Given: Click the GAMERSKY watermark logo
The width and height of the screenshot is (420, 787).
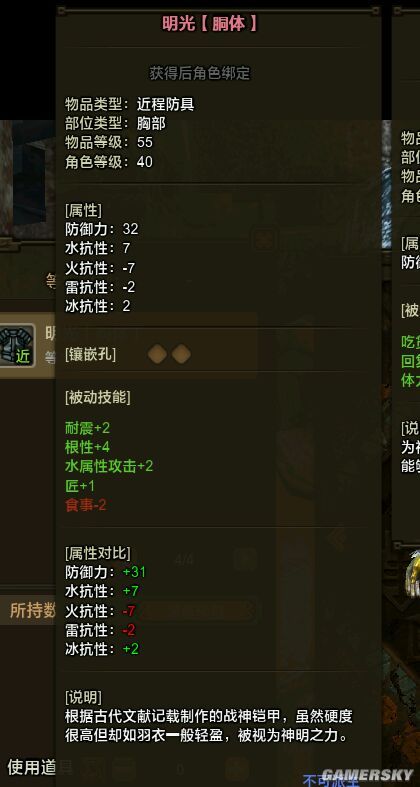Looking at the screenshot, I should 367,774.
